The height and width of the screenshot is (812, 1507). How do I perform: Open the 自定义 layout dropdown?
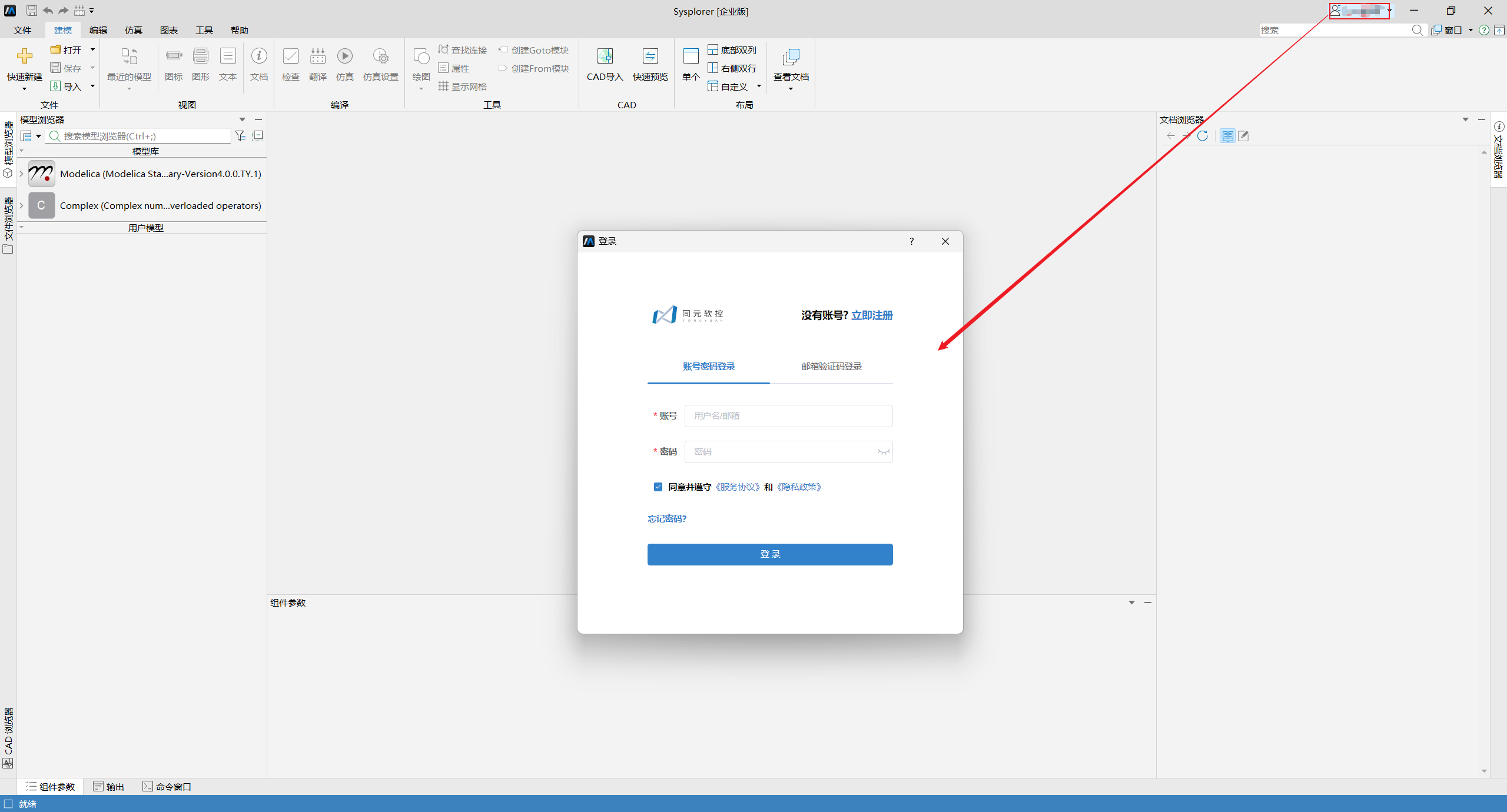(759, 86)
